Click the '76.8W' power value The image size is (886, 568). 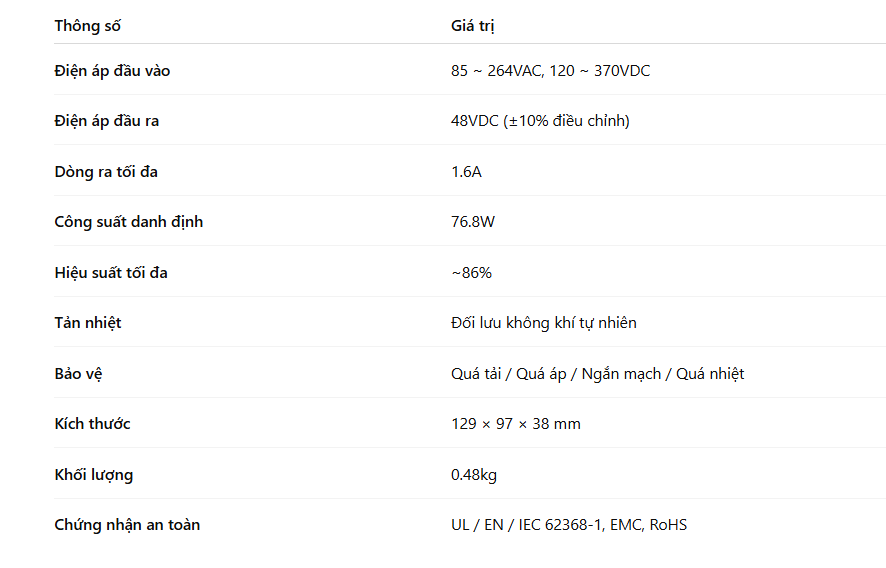[x=472, y=222]
